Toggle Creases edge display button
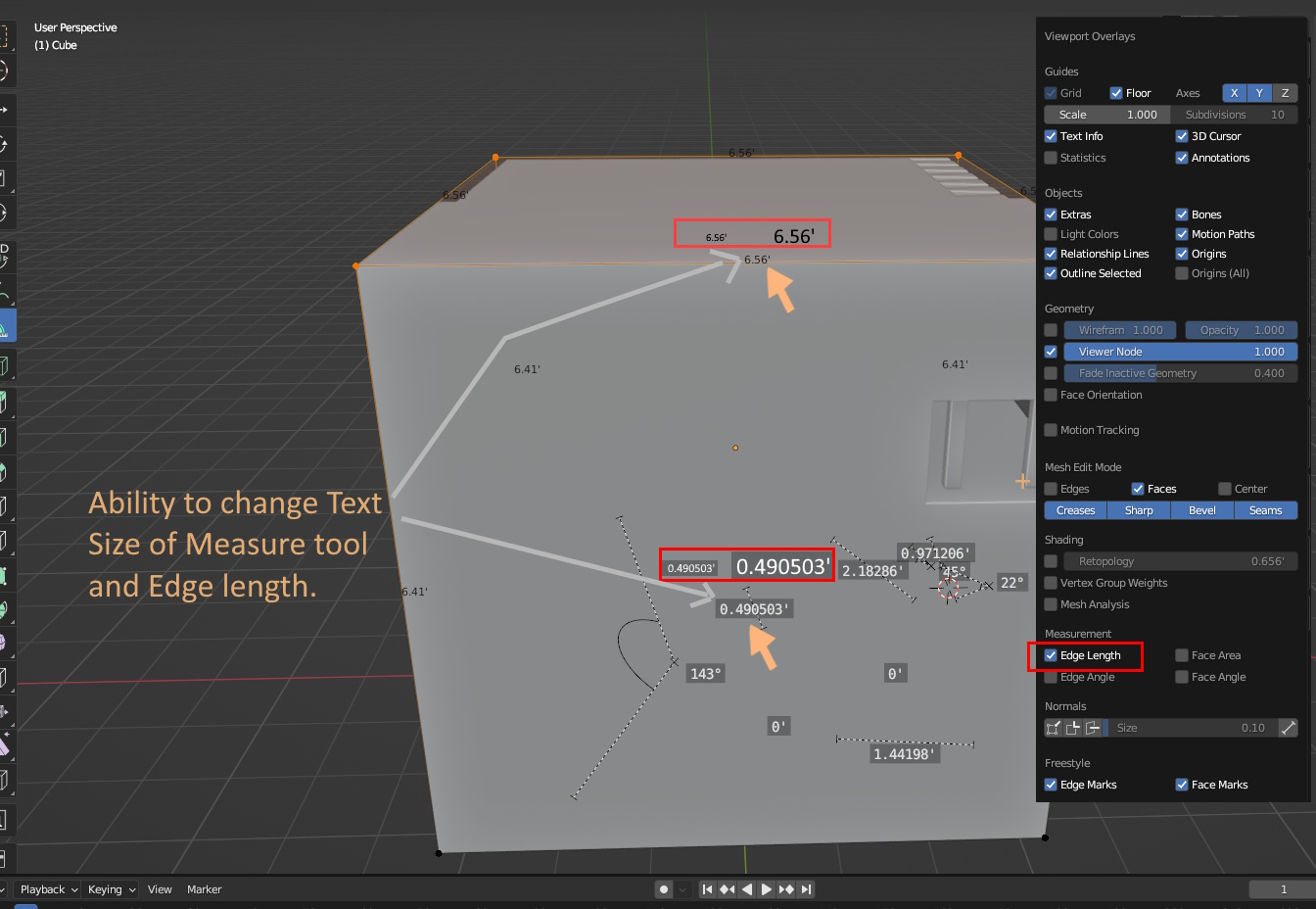This screenshot has width=1316, height=909. (x=1075, y=510)
